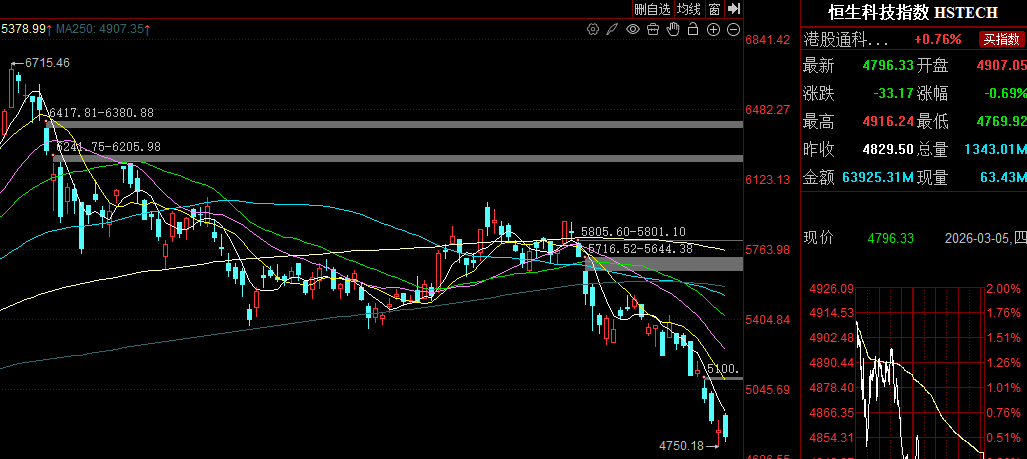Viewport: 1027px width, 459px height.
Task: Toggle chart visibility eye icon
Action: click(x=633, y=29)
